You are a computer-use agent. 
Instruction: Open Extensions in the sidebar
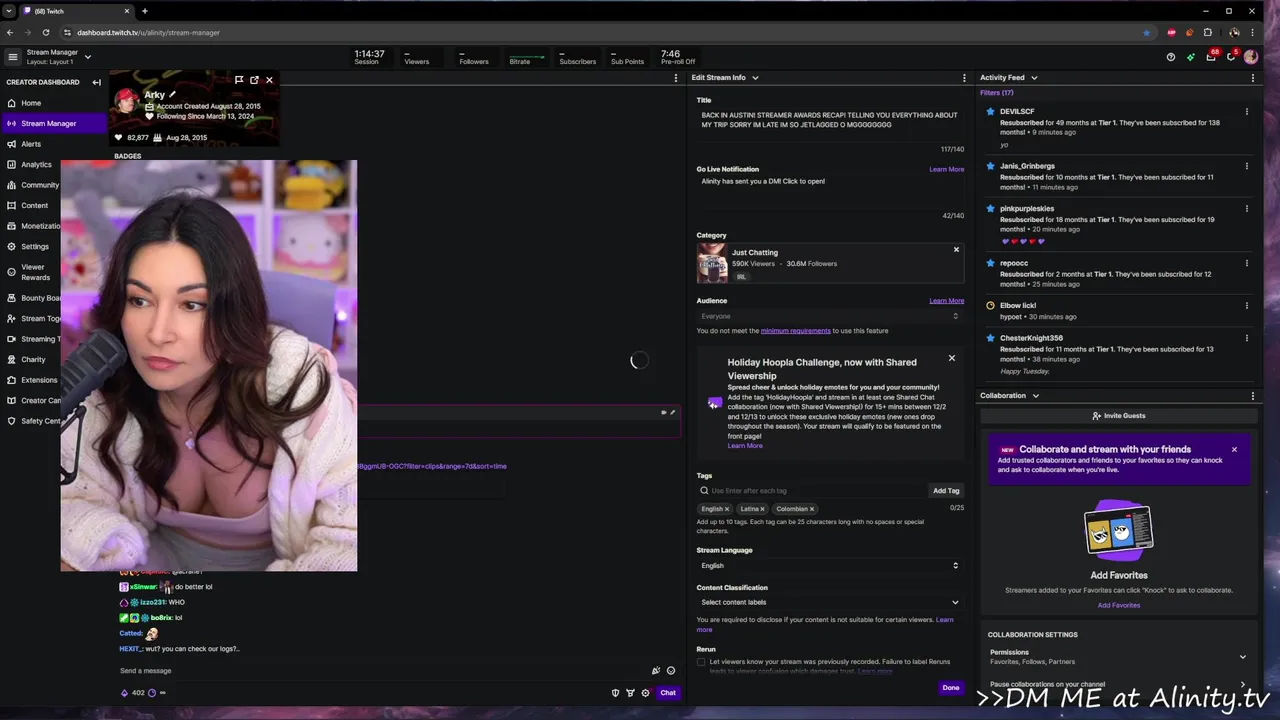coord(39,380)
